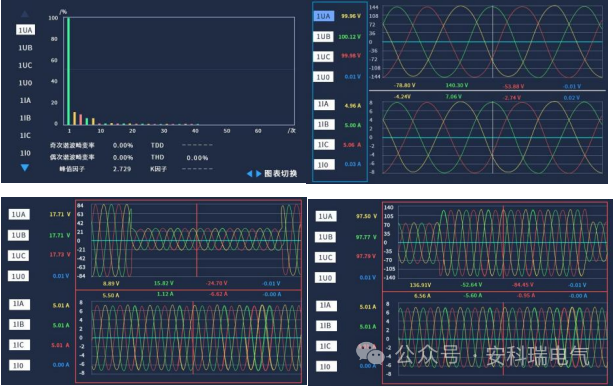Click the red cursor line in the 140 V swell waveform
614x387 pixels.
pyautogui.click(x=504, y=242)
